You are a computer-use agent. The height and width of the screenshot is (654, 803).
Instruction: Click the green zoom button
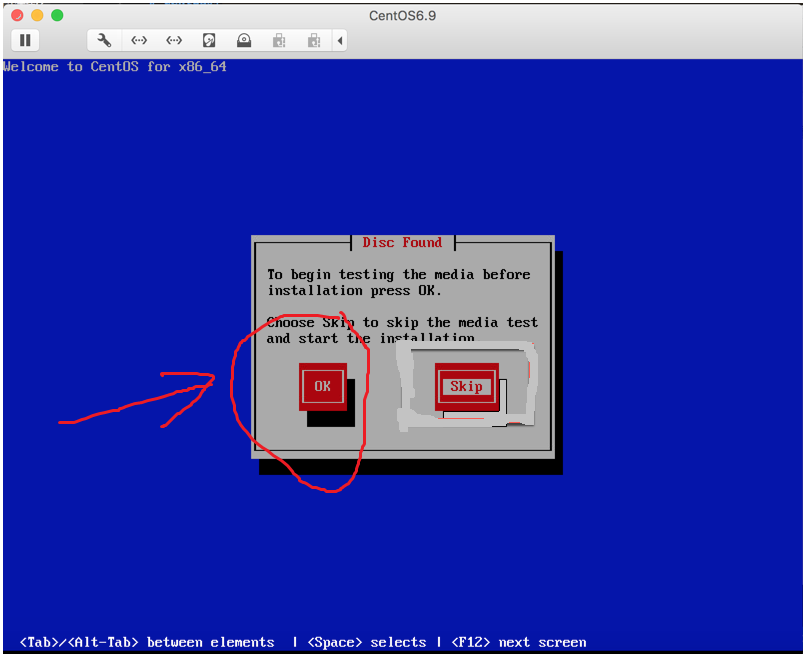pyautogui.click(x=57, y=16)
